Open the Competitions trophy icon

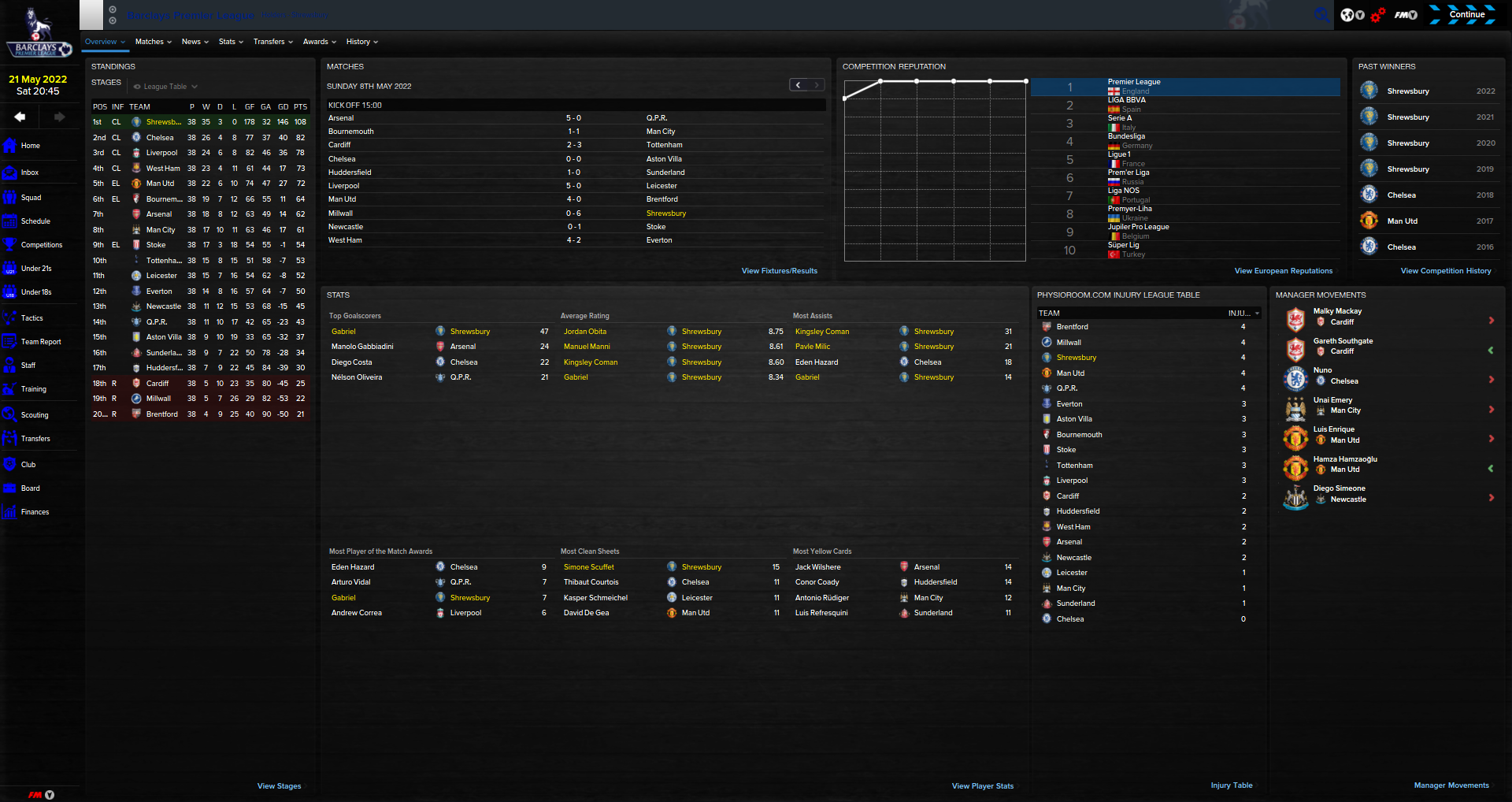[x=9, y=244]
